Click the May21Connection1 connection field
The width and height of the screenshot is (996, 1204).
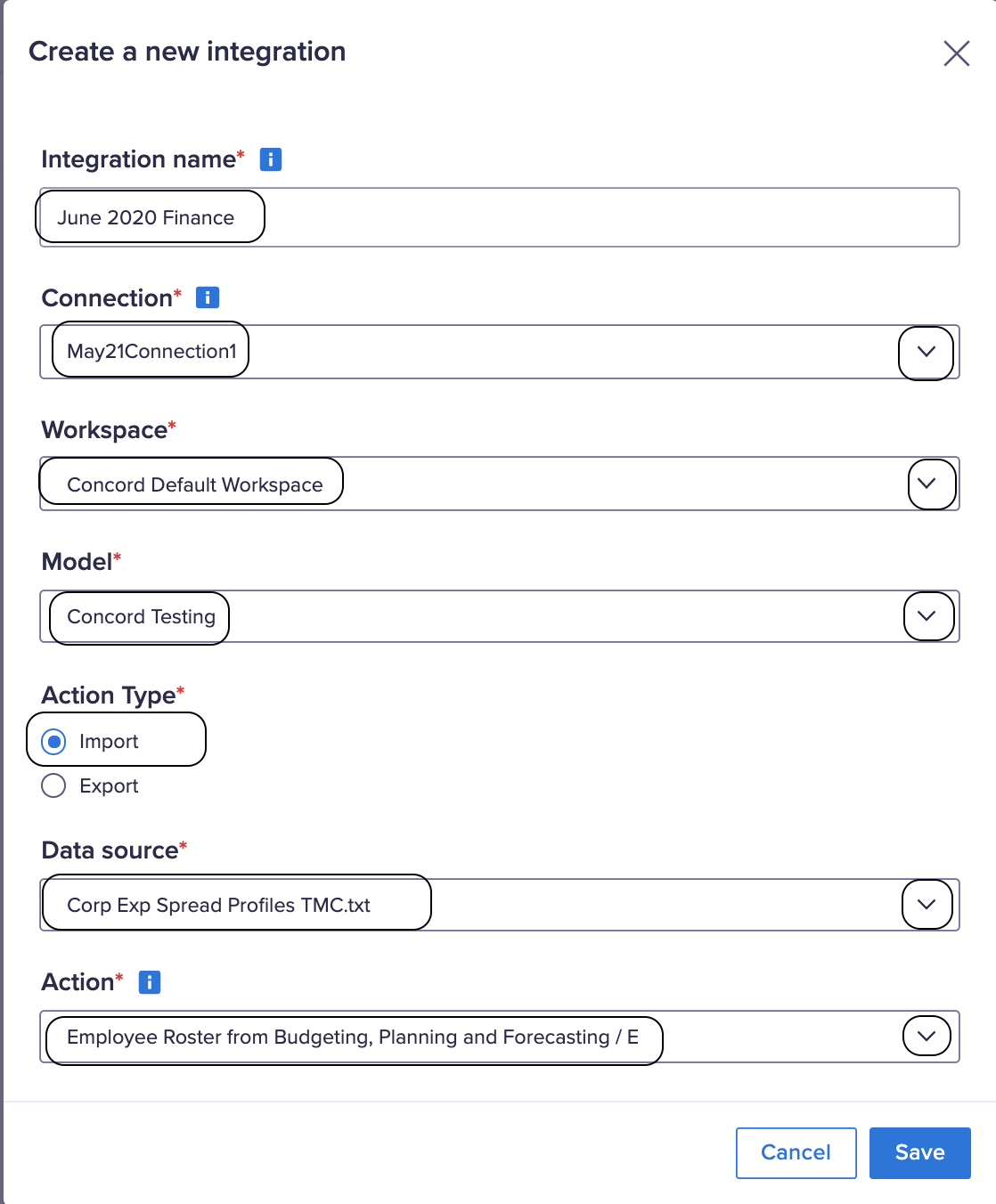(149, 351)
